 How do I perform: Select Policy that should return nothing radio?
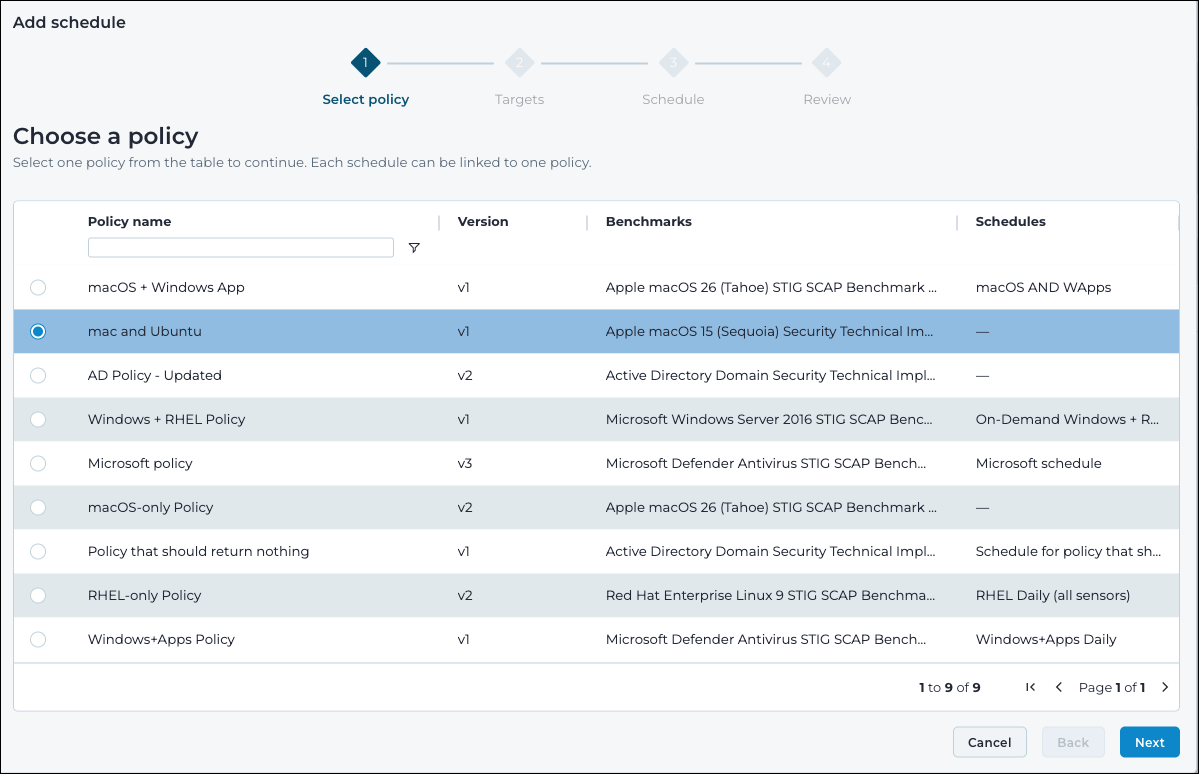coord(37,551)
